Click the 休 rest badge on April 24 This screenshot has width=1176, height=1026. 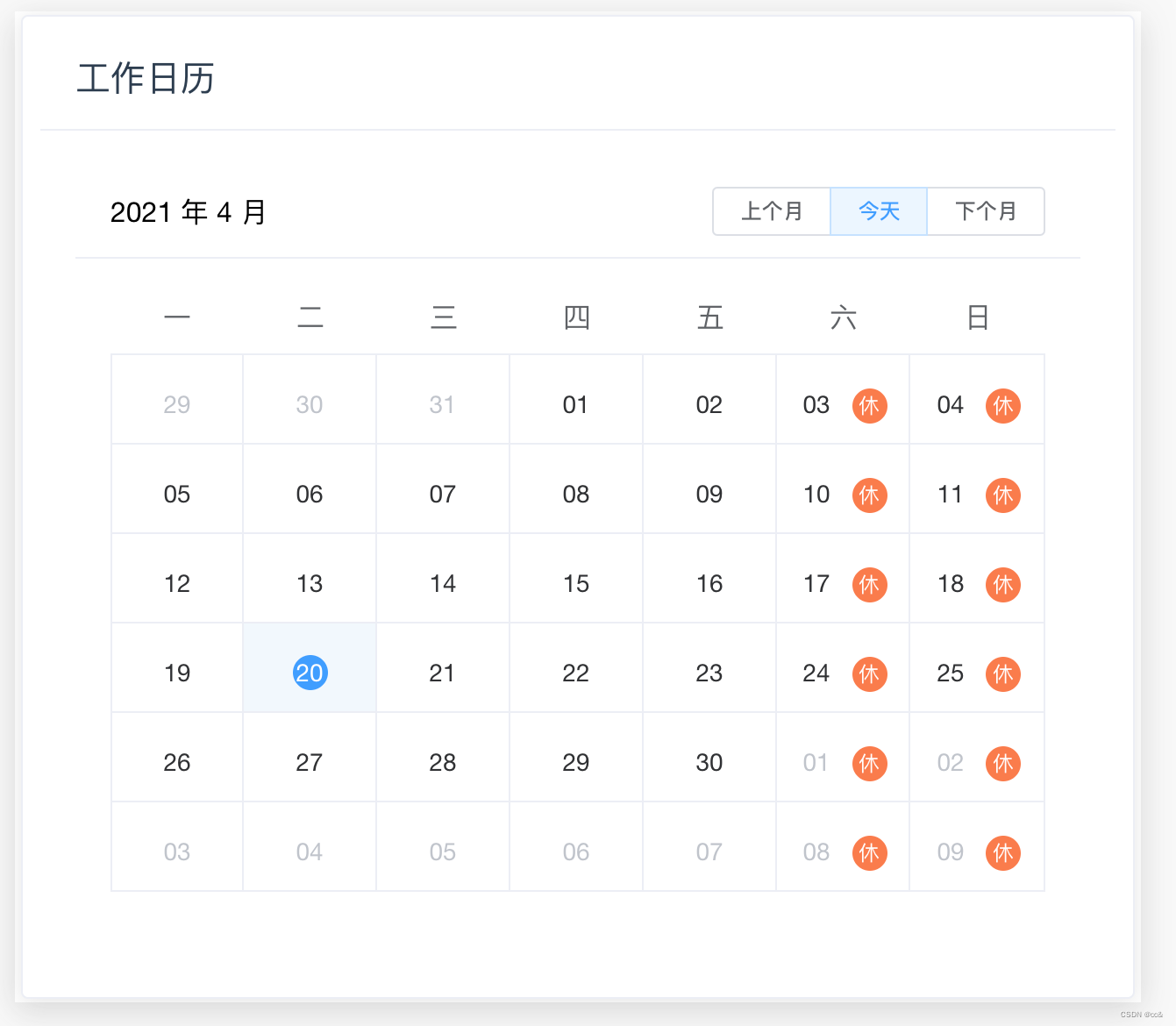870,674
